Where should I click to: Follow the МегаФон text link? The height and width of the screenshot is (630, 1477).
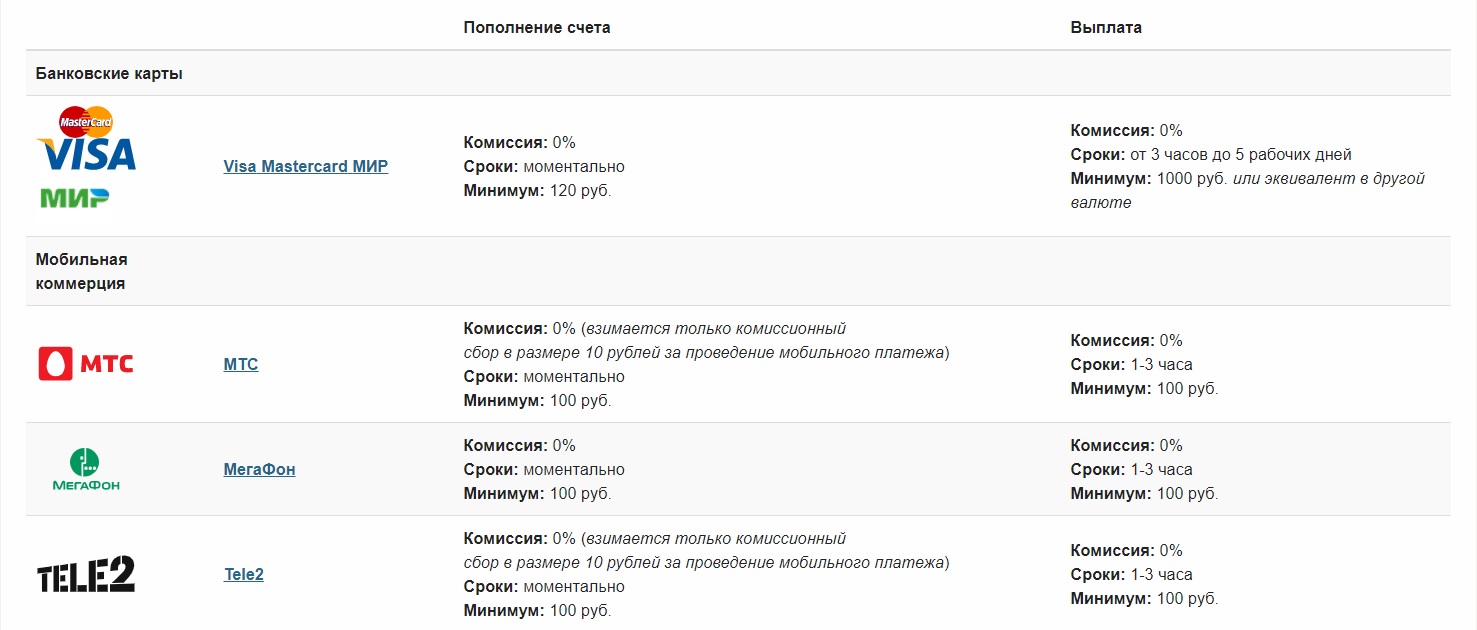point(259,470)
